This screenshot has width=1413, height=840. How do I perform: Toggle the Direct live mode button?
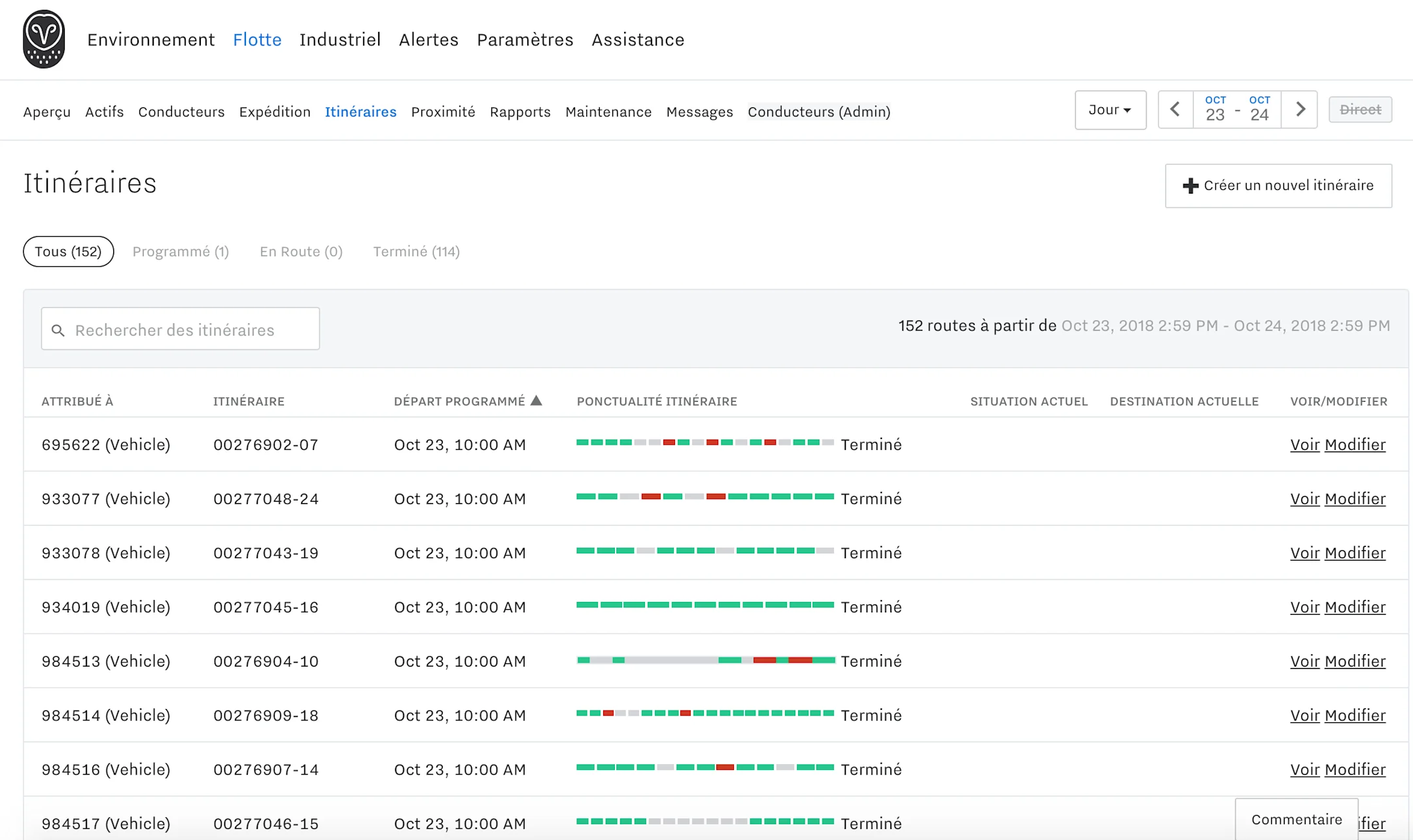tap(1360, 110)
